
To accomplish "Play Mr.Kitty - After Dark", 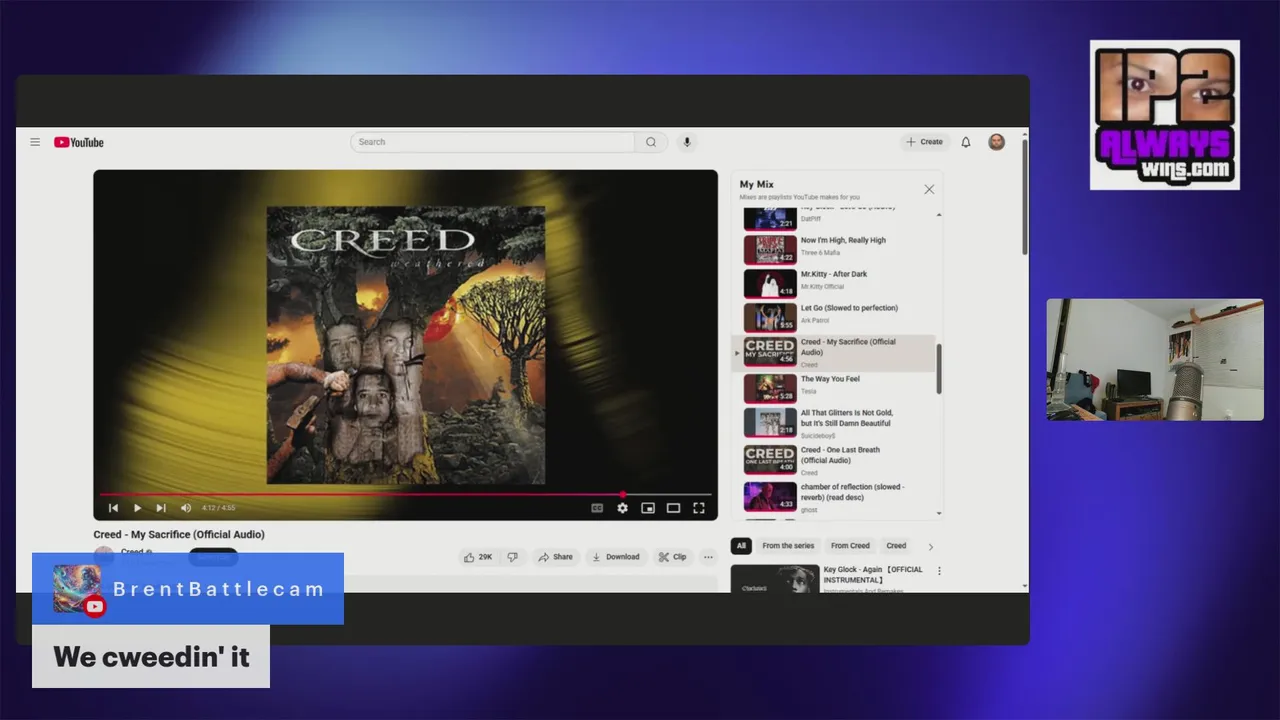I will pos(835,283).
